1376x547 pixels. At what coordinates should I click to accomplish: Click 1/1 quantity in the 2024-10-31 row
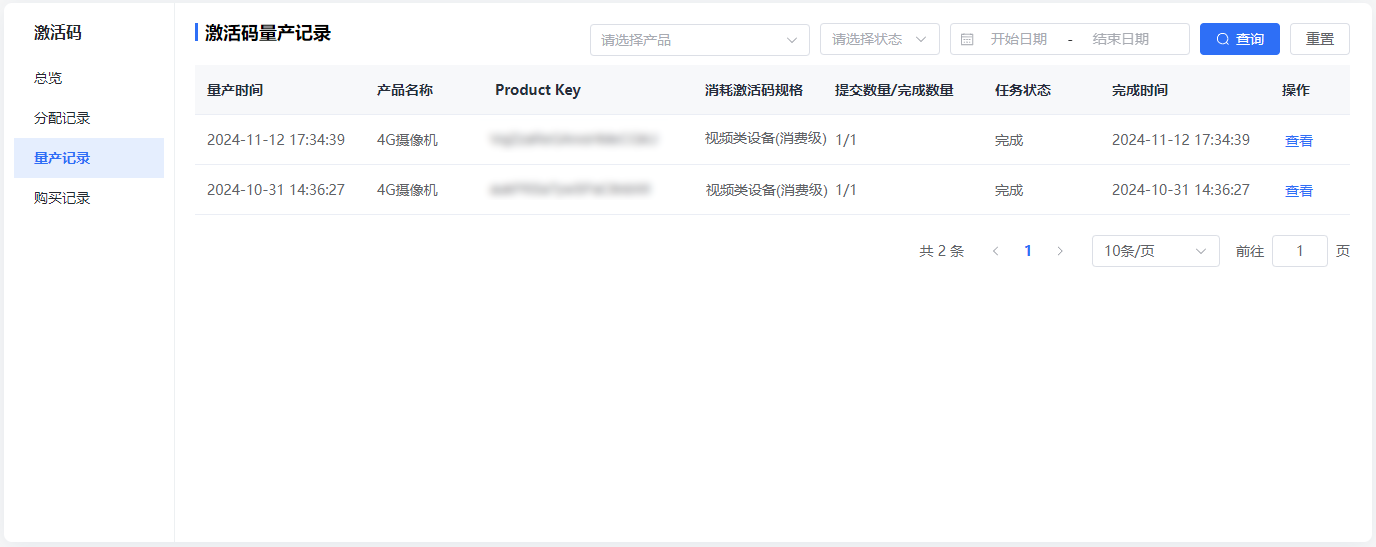(x=846, y=190)
